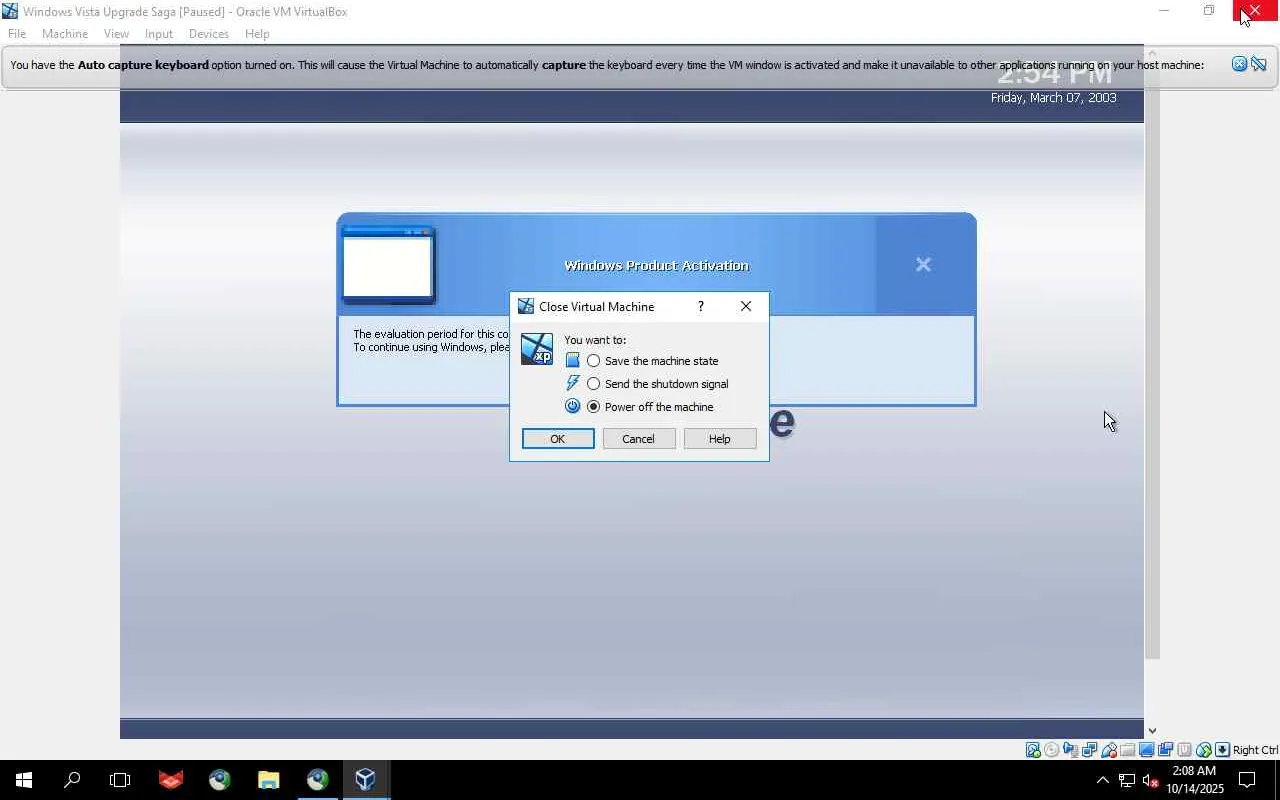Open the Input menu
This screenshot has height=800, width=1280.
pyautogui.click(x=159, y=33)
